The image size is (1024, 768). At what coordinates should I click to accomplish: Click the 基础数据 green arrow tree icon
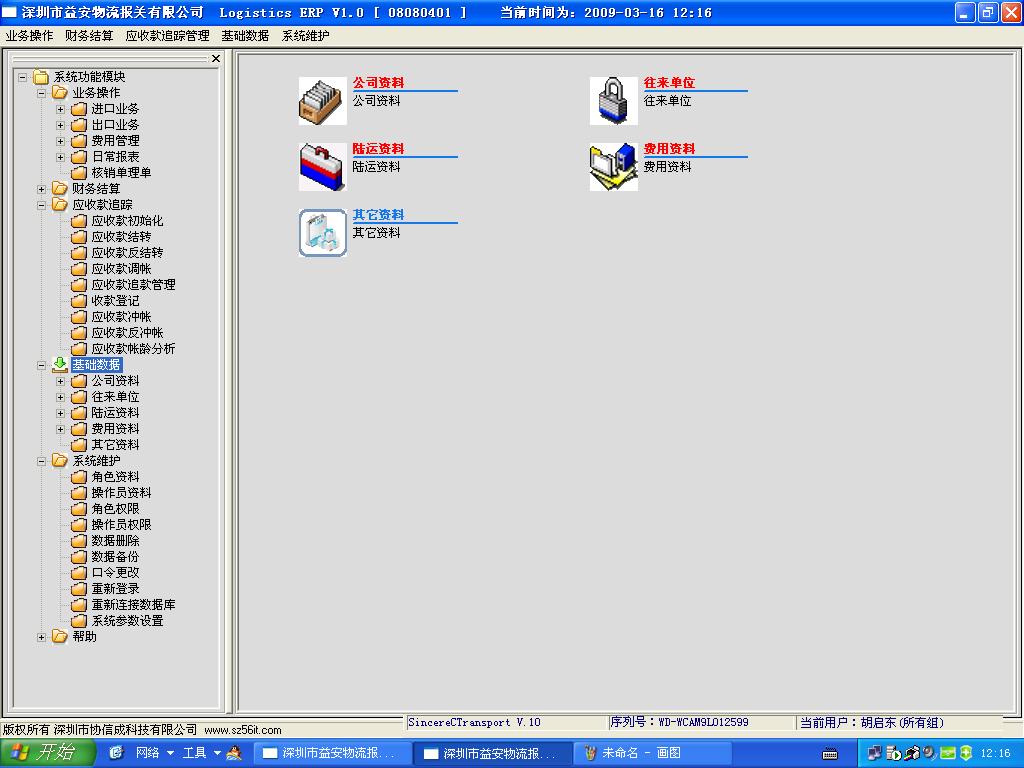60,365
